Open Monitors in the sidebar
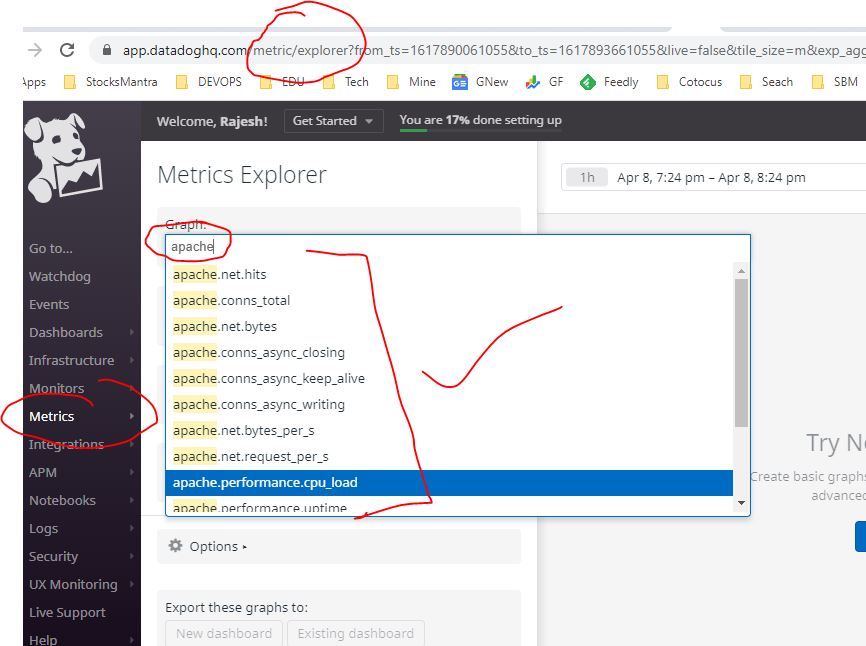 [x=56, y=388]
